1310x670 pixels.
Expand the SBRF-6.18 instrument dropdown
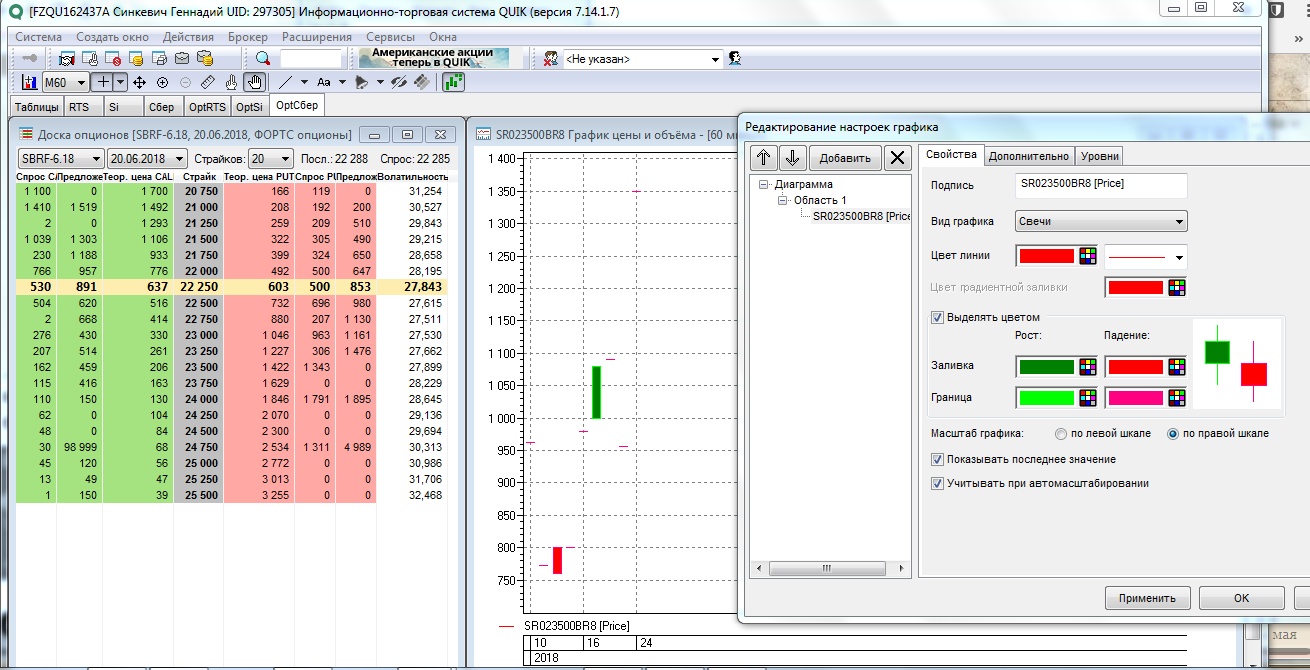coord(96,159)
